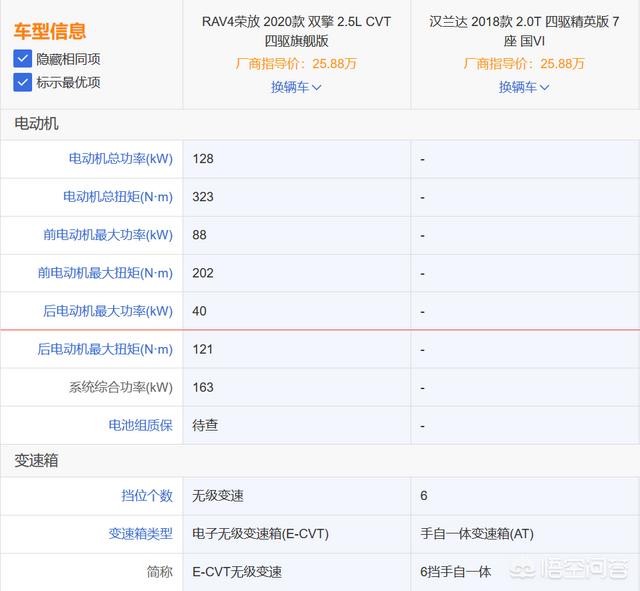640x591 pixels.
Task: Open 换辆车 dropdown under RAV4荣放
Action: click(296, 87)
